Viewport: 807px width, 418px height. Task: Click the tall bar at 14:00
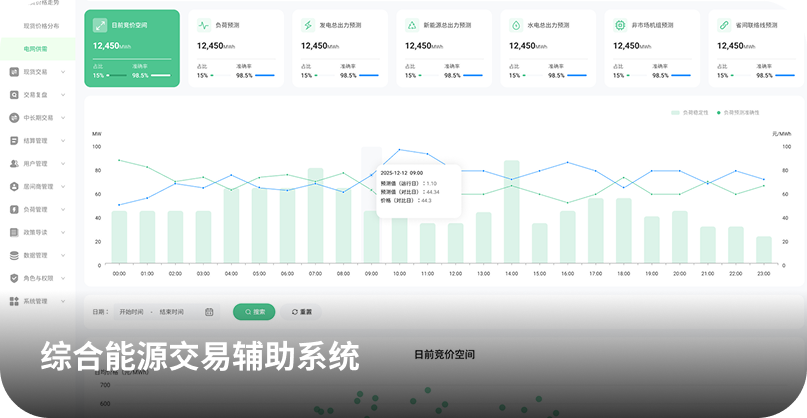[512, 212]
